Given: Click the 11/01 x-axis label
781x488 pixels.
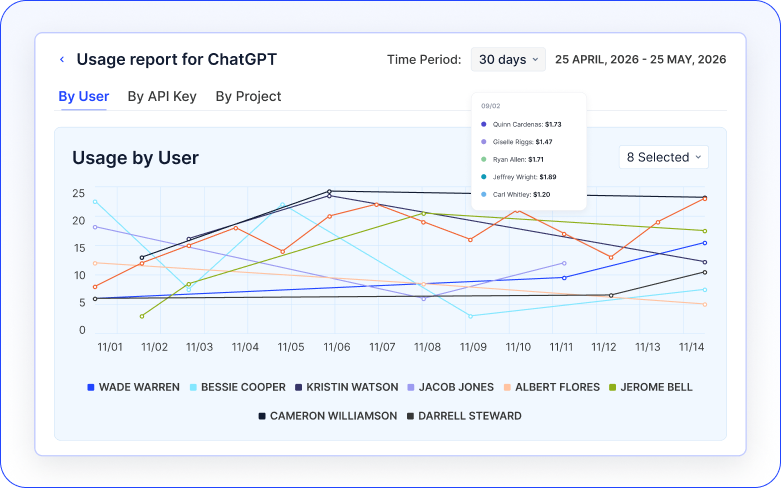Looking at the screenshot, I should point(110,347).
